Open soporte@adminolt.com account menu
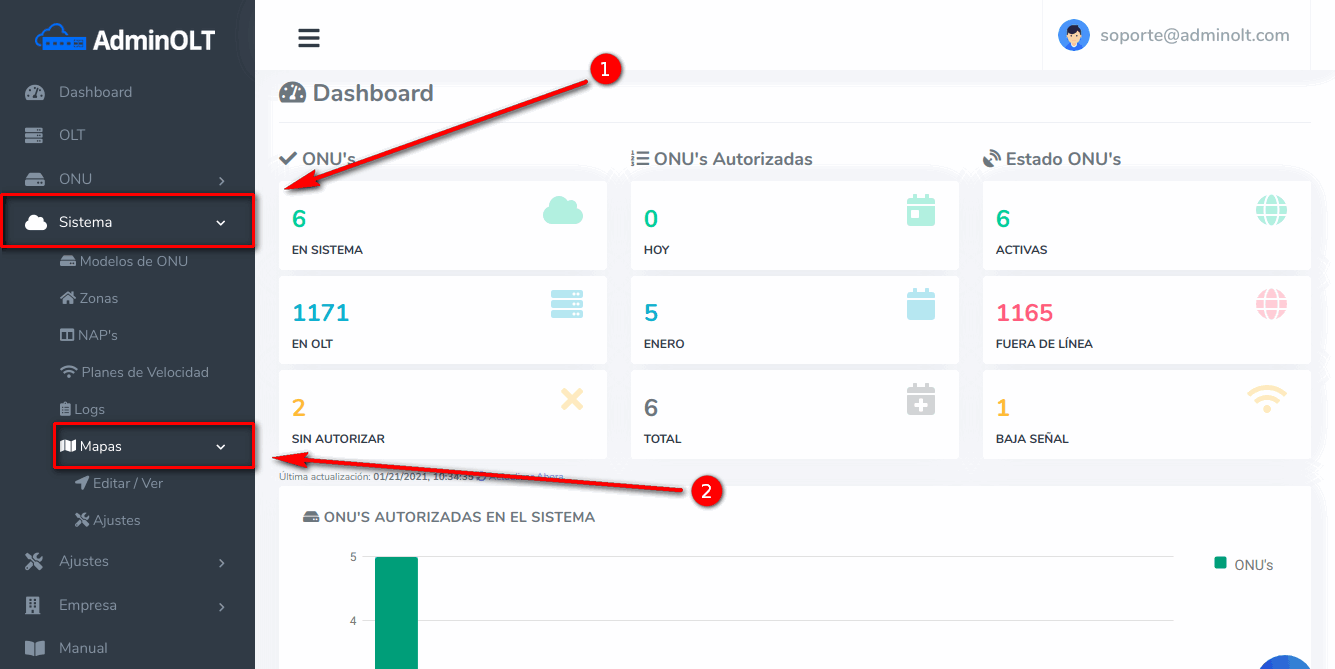 coord(1194,36)
